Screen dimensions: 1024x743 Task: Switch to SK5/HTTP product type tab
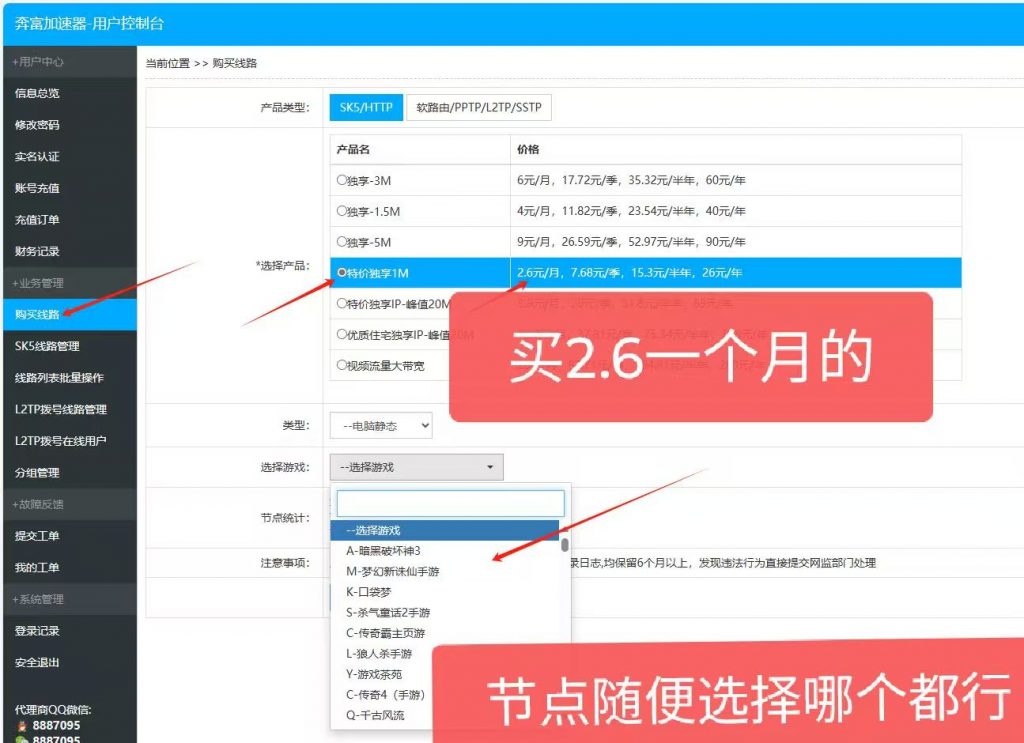(x=365, y=107)
